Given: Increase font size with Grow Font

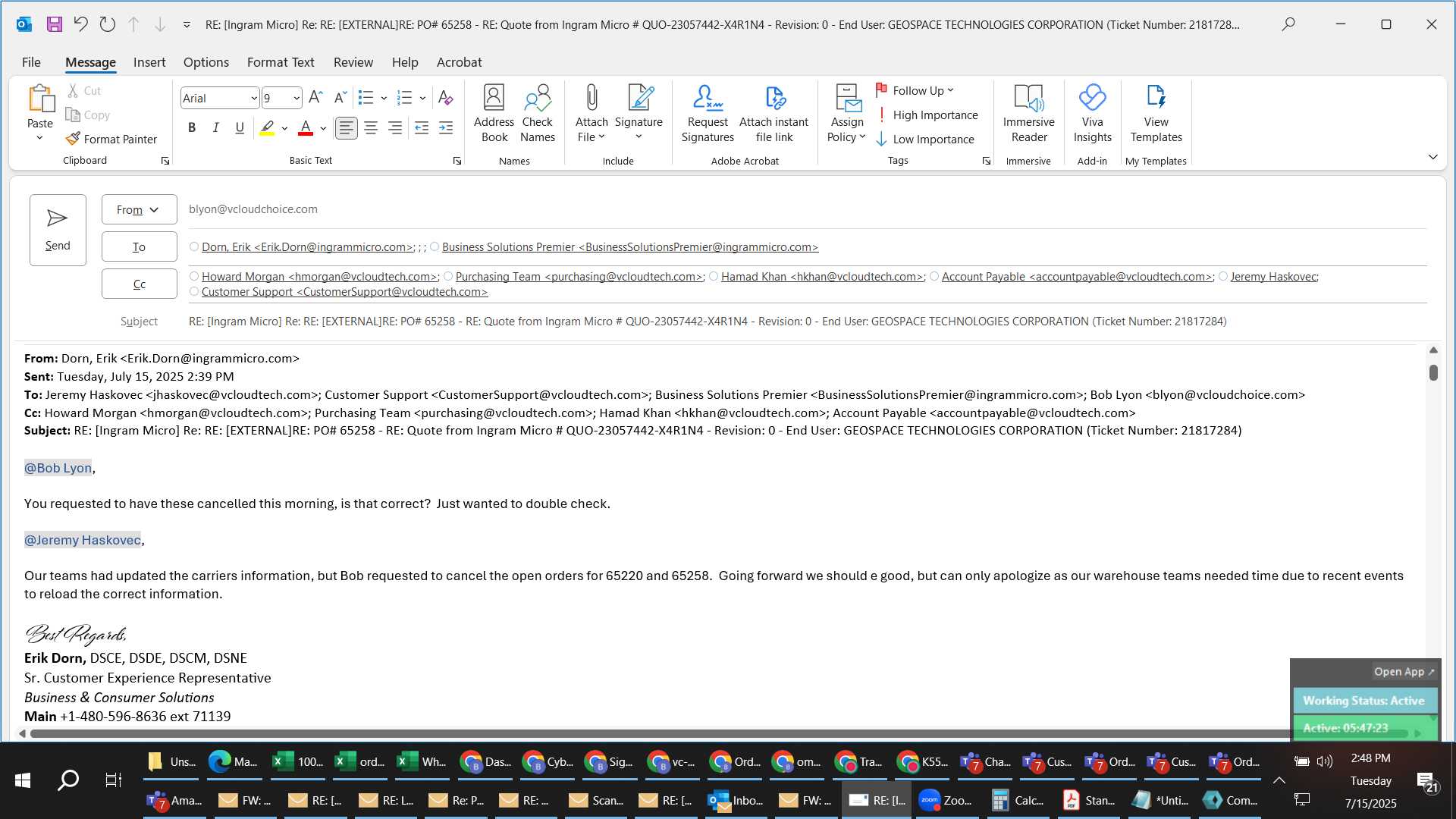Looking at the screenshot, I should pyautogui.click(x=315, y=98).
